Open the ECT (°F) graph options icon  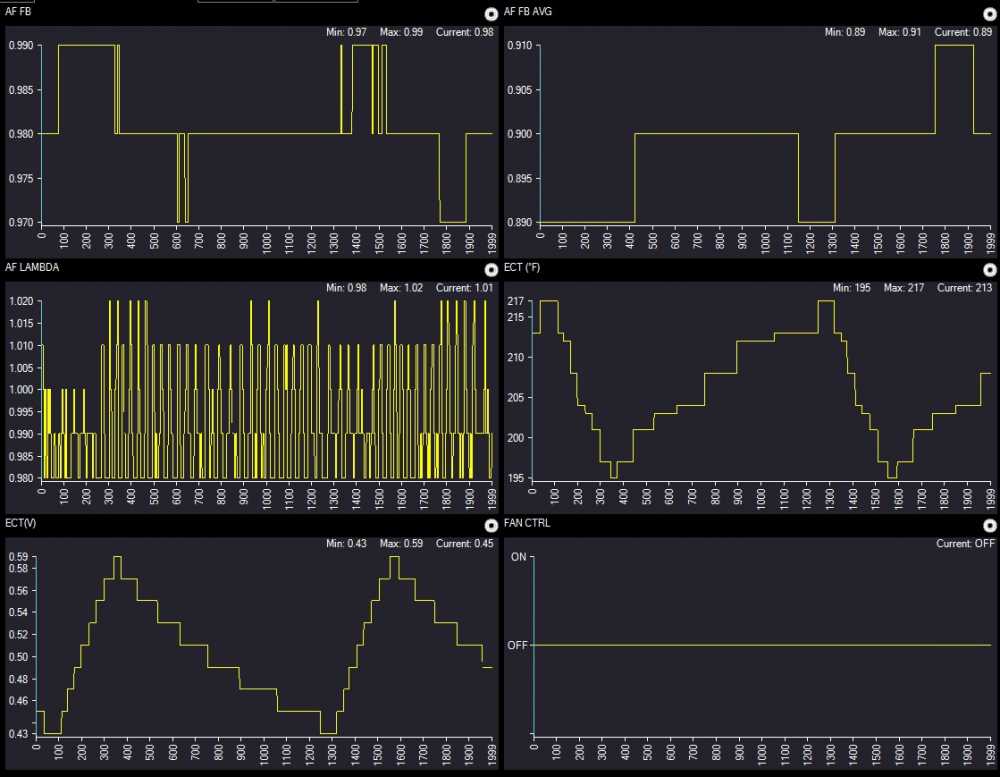point(990,270)
